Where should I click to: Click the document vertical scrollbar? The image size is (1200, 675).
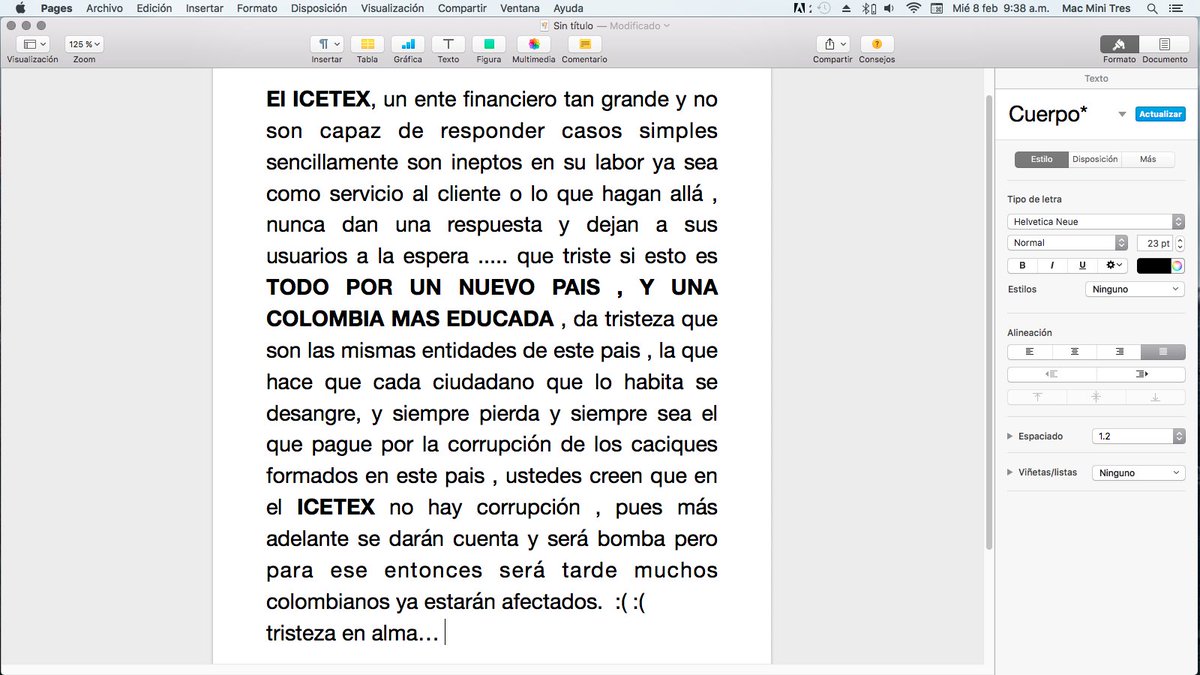pos(989,320)
